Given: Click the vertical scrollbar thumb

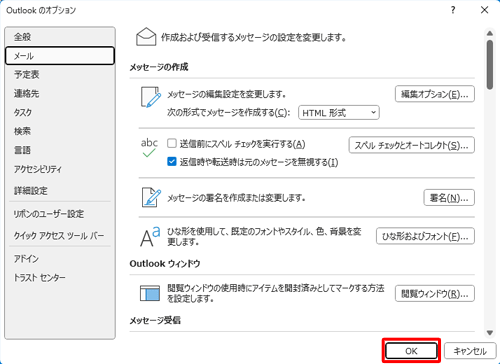Looking at the screenshot, I should 490,65.
